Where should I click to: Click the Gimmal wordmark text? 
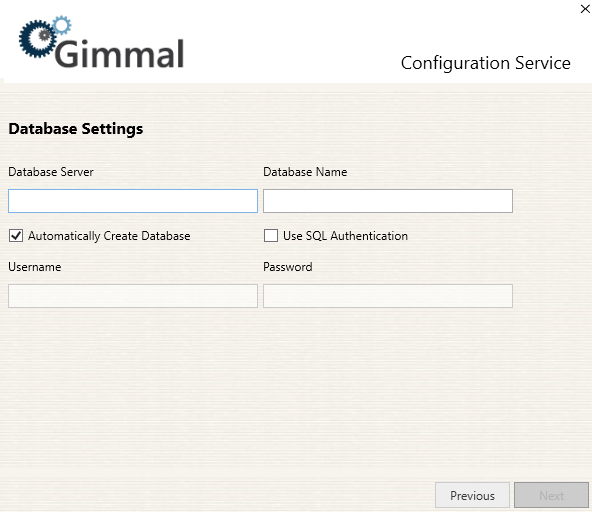(x=120, y=54)
